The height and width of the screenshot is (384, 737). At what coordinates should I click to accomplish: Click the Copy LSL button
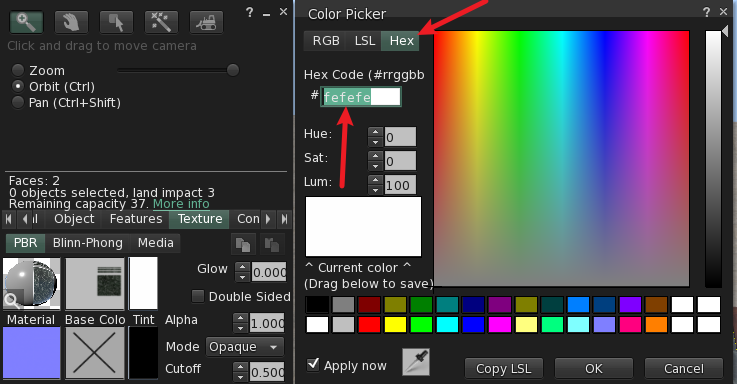click(503, 368)
